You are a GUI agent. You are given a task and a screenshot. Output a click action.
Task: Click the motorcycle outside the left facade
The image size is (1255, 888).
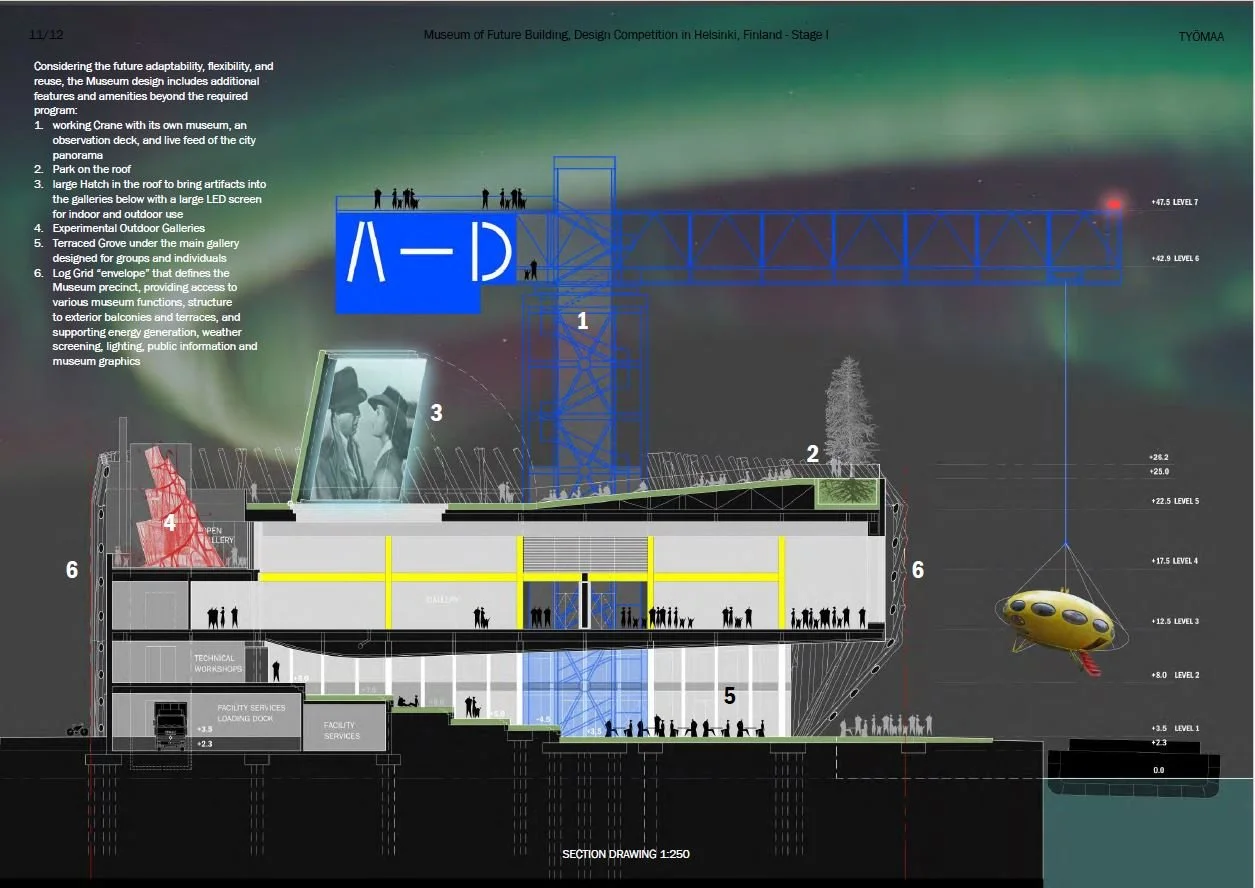77,730
